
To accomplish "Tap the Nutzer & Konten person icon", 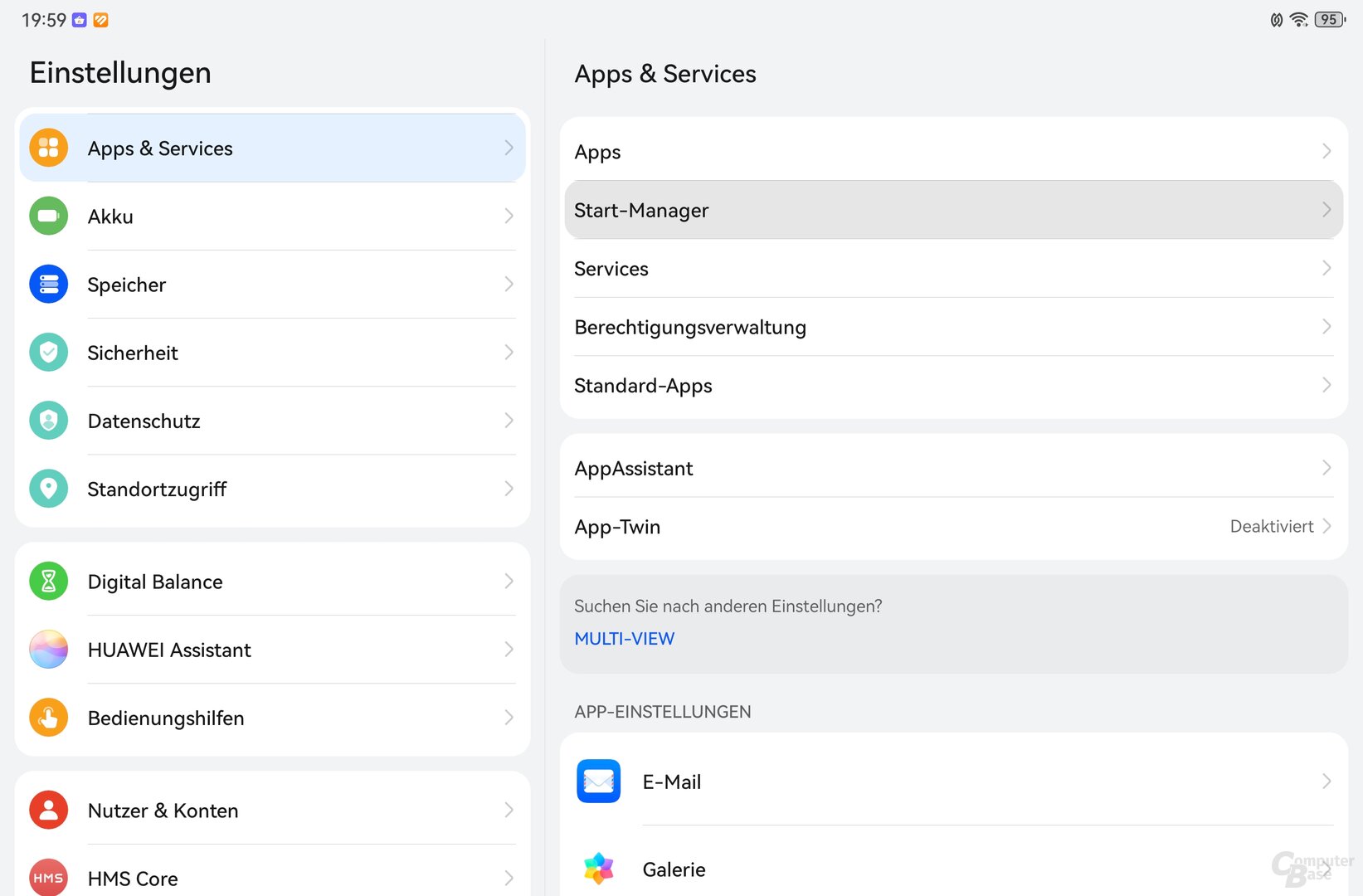I will click(49, 810).
